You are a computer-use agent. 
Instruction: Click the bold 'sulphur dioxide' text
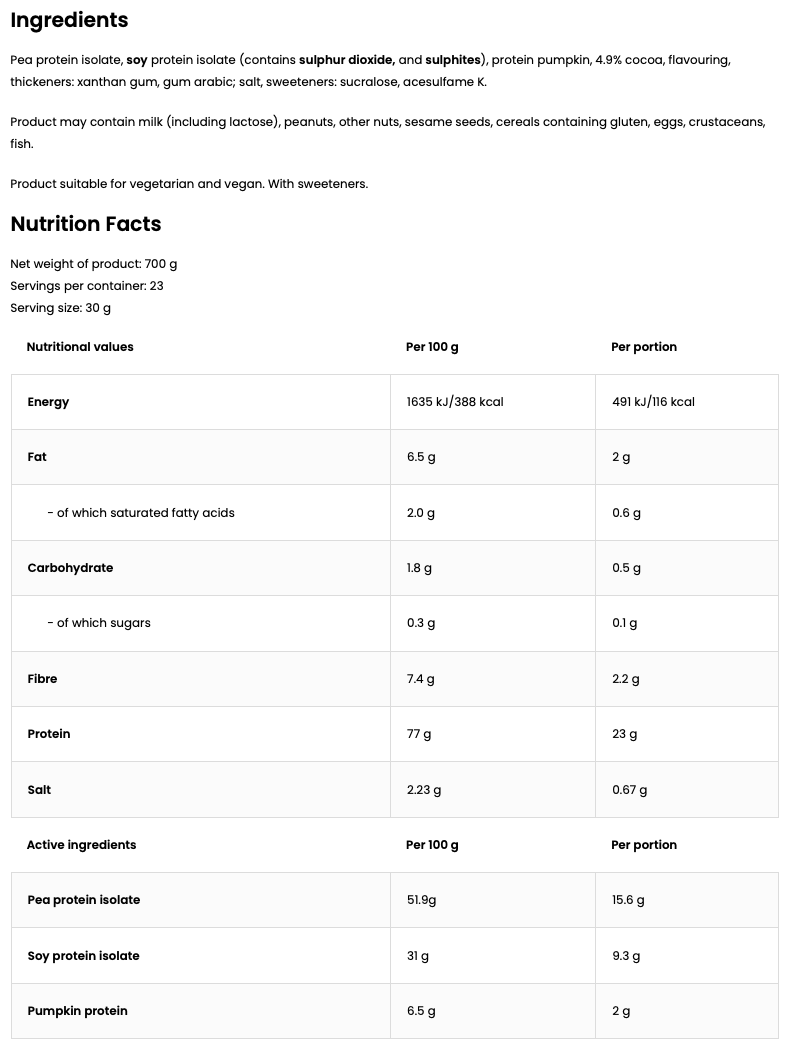[x=346, y=60]
